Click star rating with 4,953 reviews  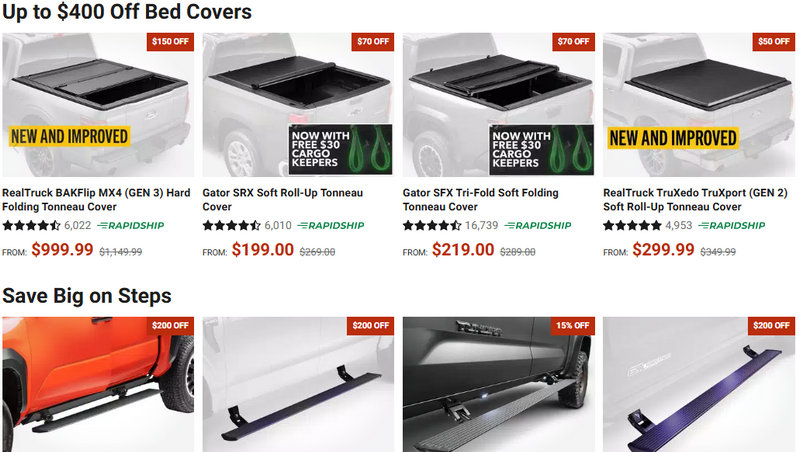tap(633, 225)
